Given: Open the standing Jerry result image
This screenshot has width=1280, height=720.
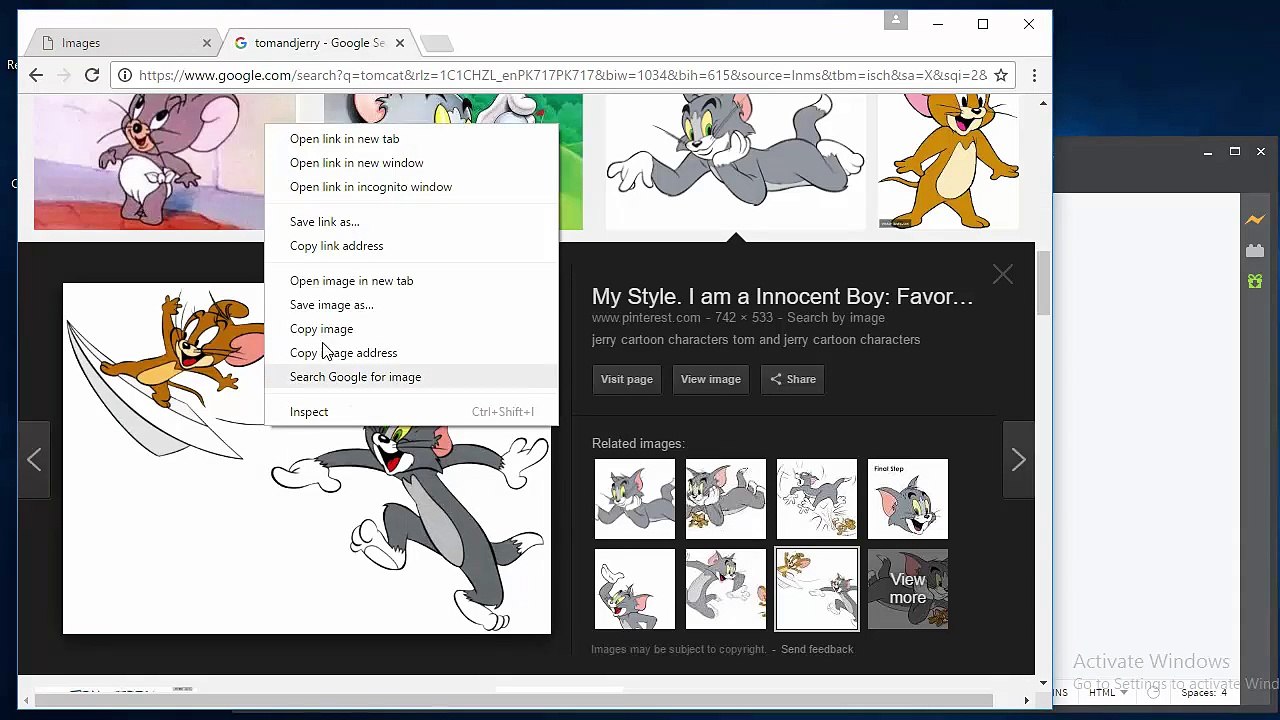Looking at the screenshot, I should point(948,162).
